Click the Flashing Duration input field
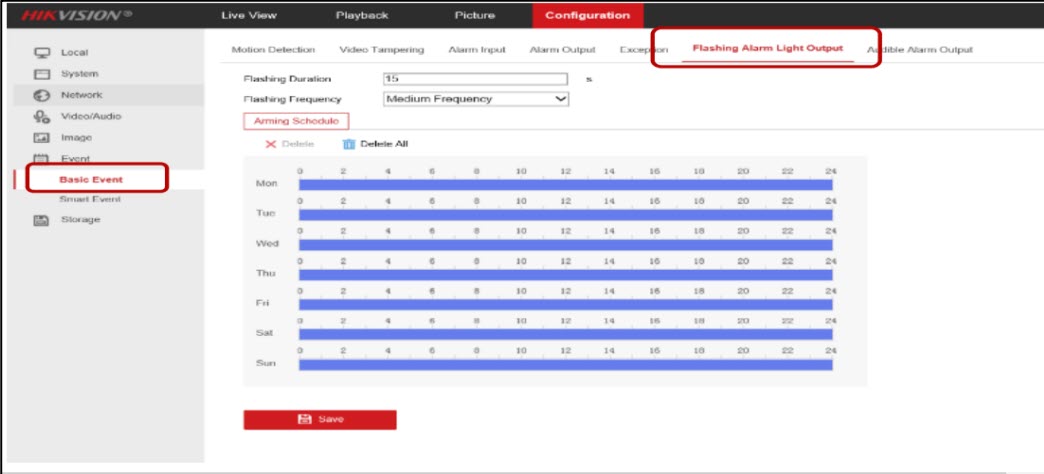1044x474 pixels. point(475,78)
